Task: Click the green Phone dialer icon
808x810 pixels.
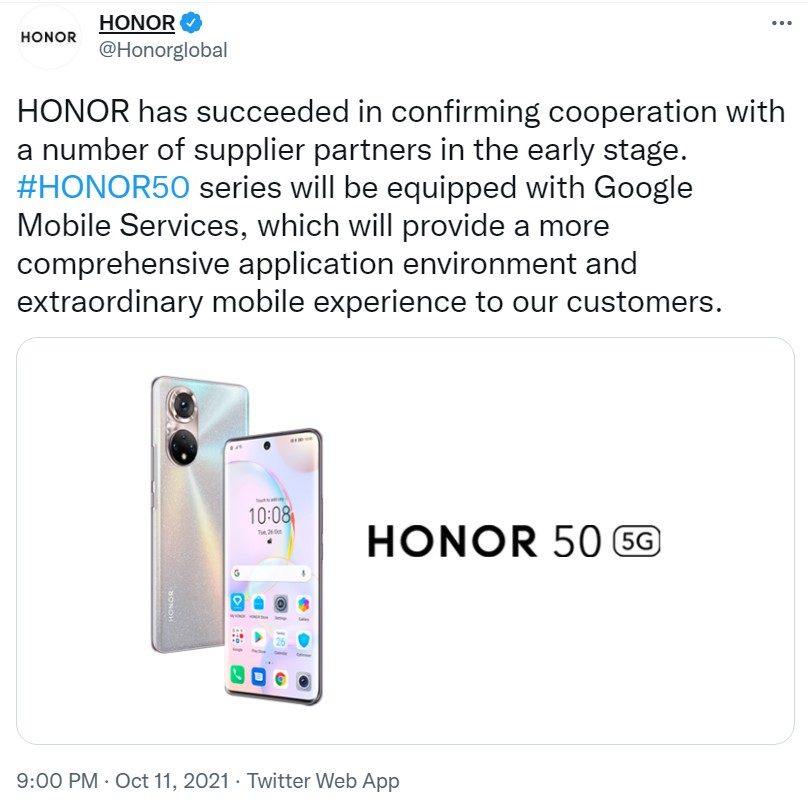Action: 237,674
